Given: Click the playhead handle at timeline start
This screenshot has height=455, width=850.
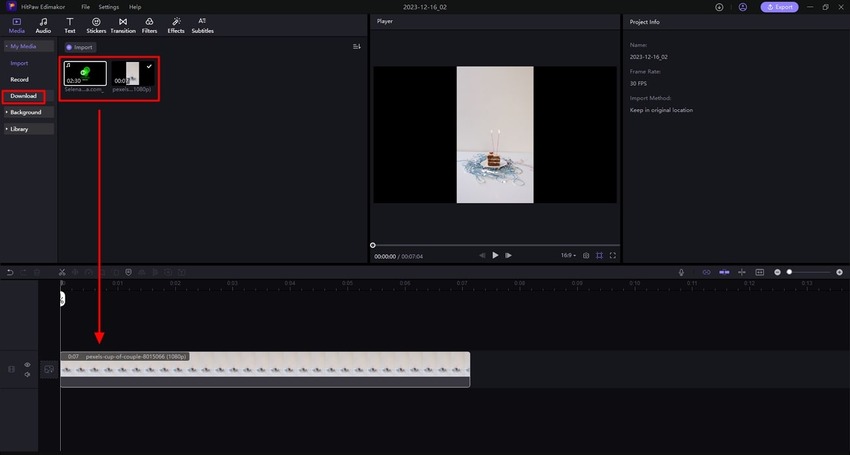Looking at the screenshot, I should (x=62, y=298).
